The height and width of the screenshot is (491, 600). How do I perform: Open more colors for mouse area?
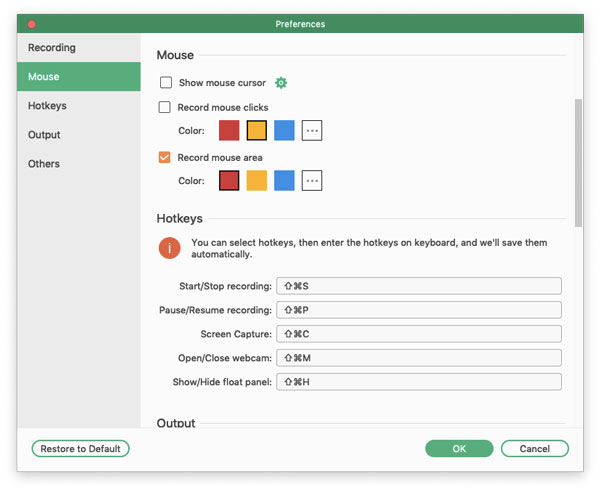312,181
